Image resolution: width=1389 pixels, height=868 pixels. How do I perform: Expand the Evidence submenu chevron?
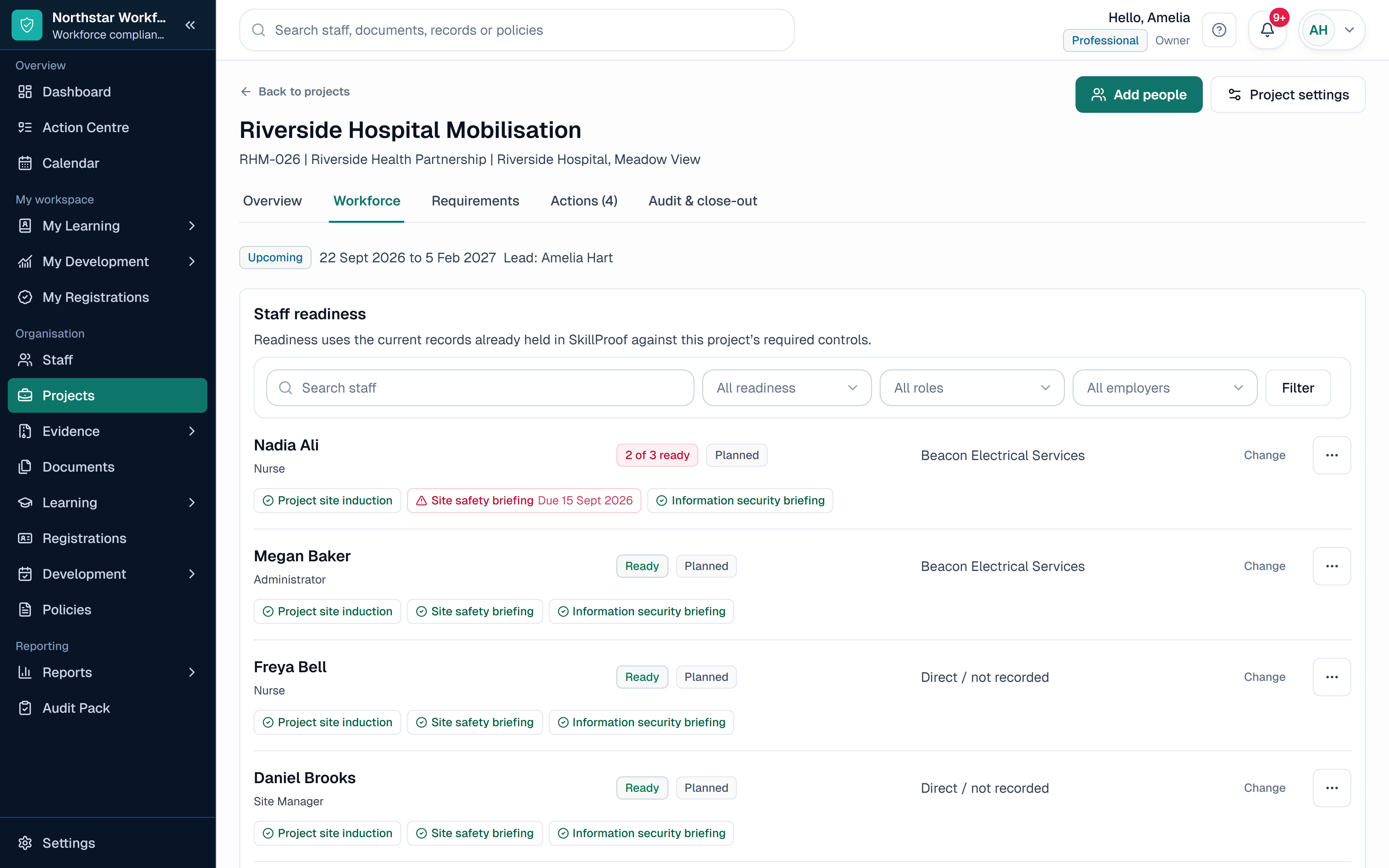click(x=192, y=431)
